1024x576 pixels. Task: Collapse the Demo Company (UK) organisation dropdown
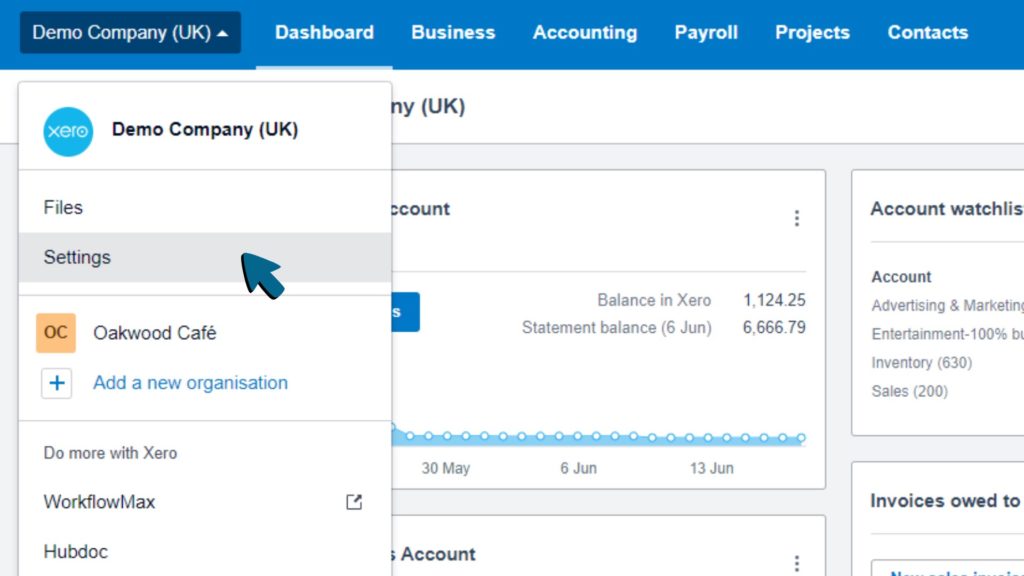tap(130, 33)
